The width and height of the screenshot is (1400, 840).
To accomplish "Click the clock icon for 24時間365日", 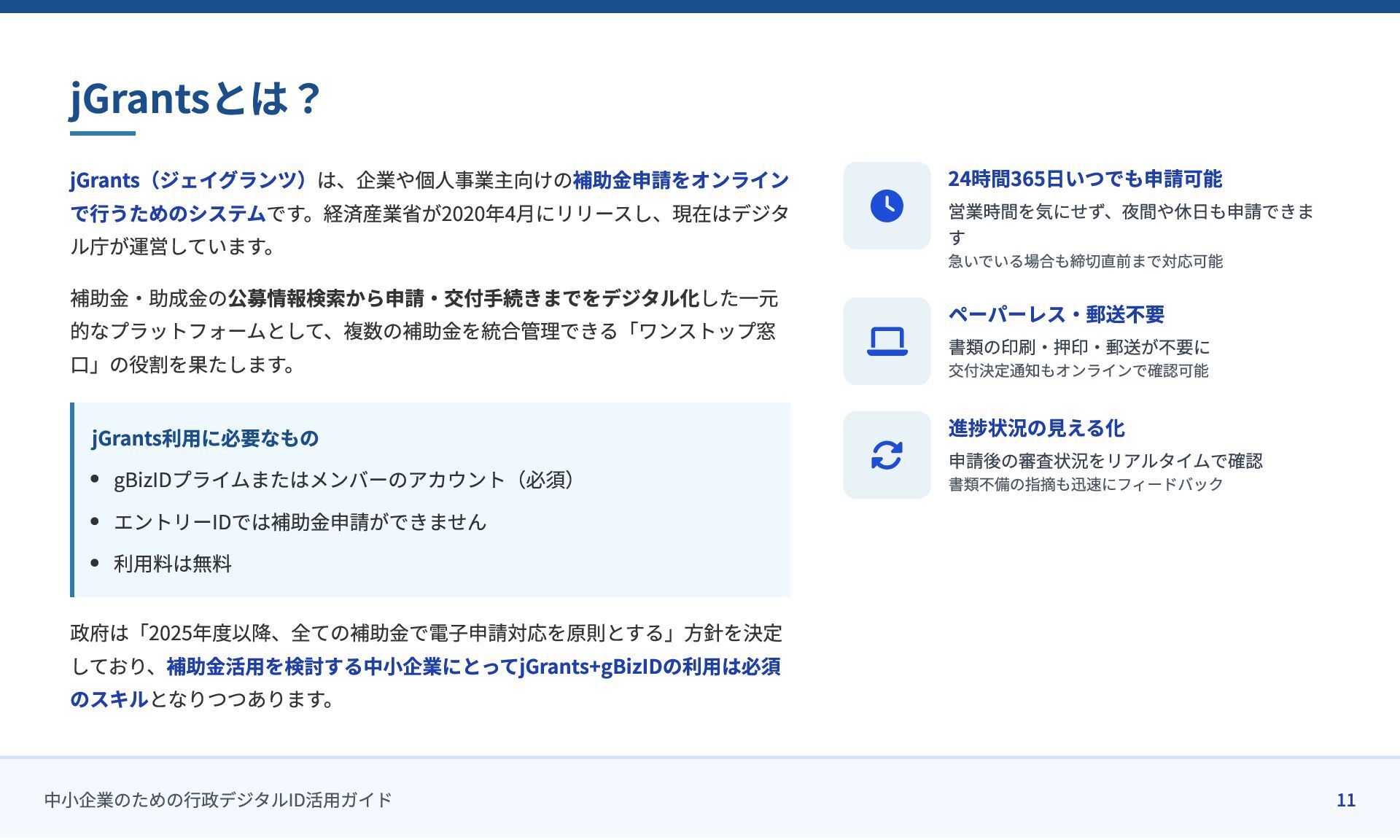I will pyautogui.click(x=887, y=206).
